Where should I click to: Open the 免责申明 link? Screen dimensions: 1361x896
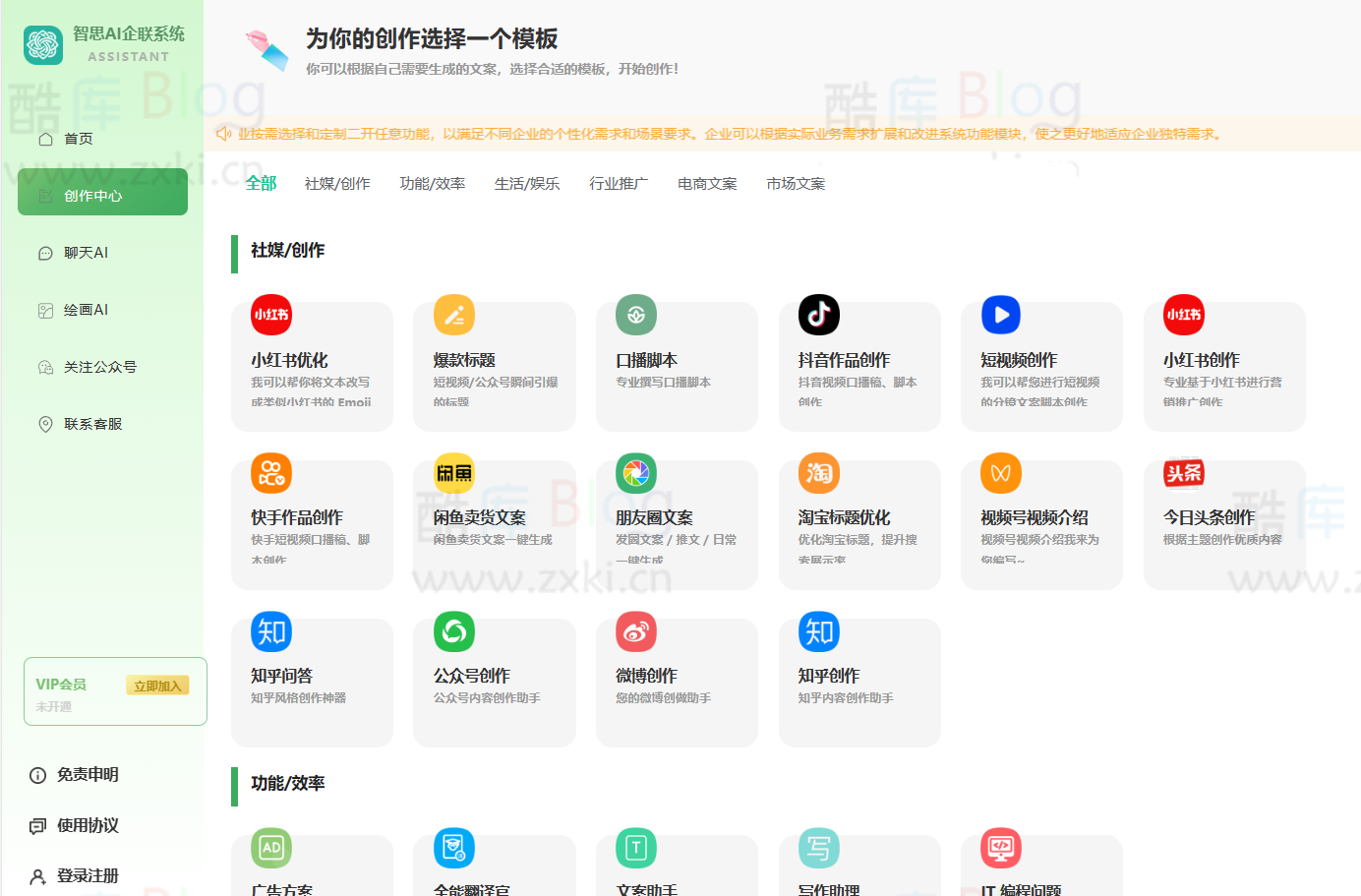click(88, 775)
